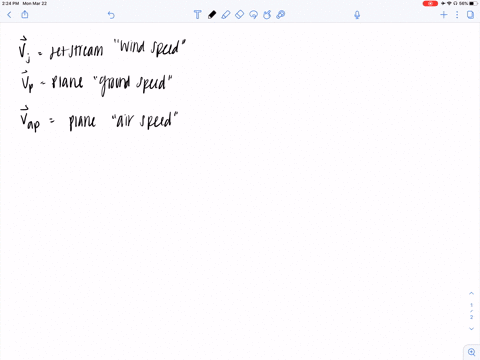This screenshot has height=360, width=480.
Task: Add new content with plus button
Action: 444,15
